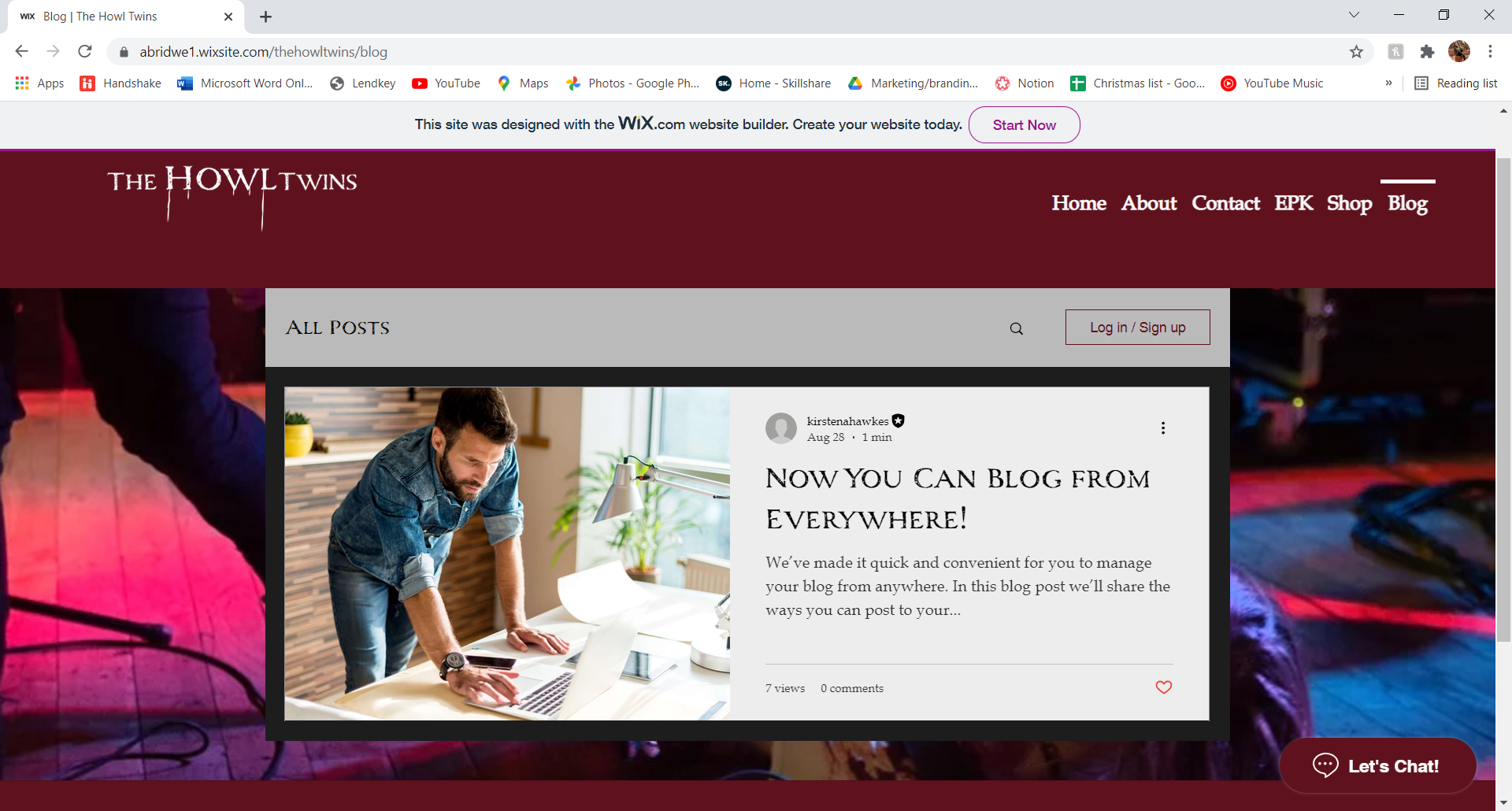The width and height of the screenshot is (1512, 811).
Task: Focus the browser address bar URL
Action: click(264, 52)
